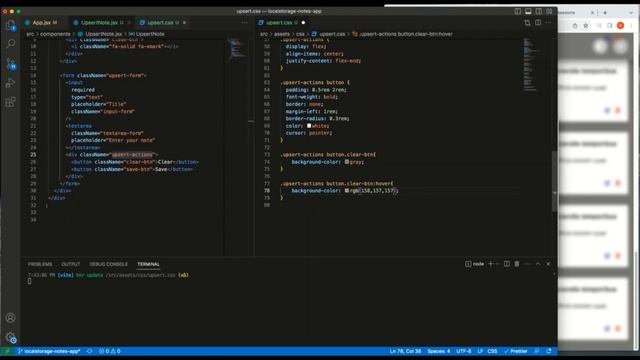This screenshot has width=640, height=360.
Task: Click the localstorage-notes-app branch in status bar
Action: 49,351
